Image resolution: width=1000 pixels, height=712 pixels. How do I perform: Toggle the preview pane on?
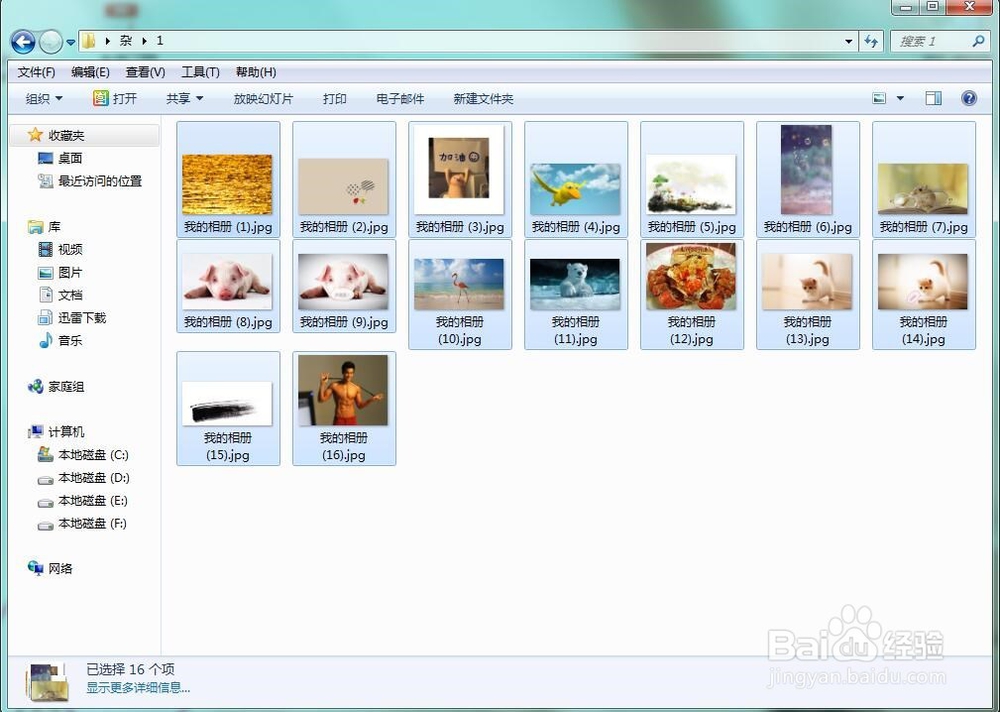coord(933,97)
